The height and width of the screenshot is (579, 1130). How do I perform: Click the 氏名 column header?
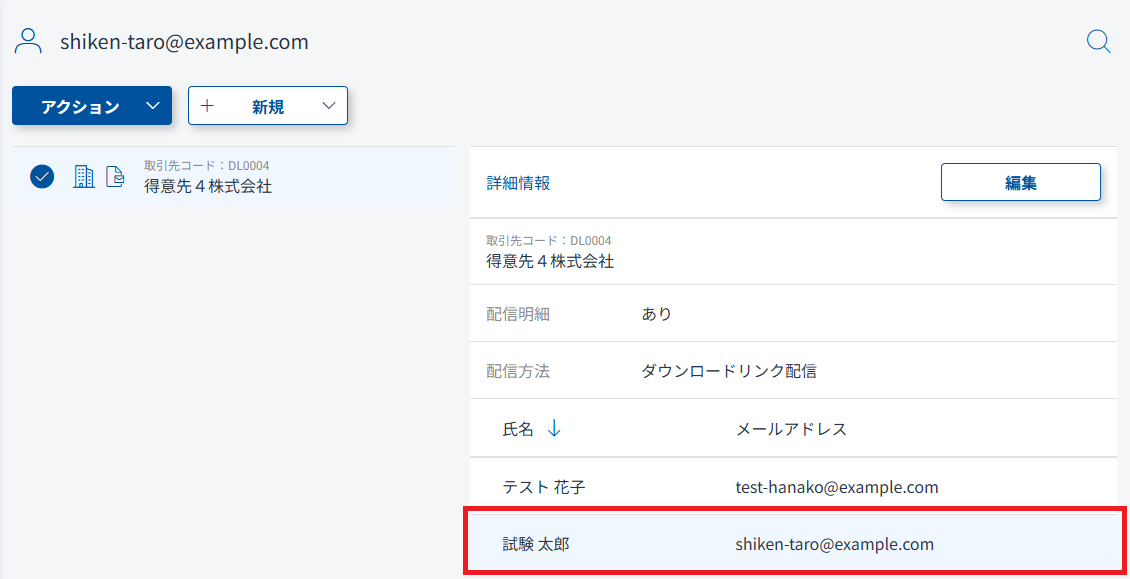pyautogui.click(x=518, y=429)
